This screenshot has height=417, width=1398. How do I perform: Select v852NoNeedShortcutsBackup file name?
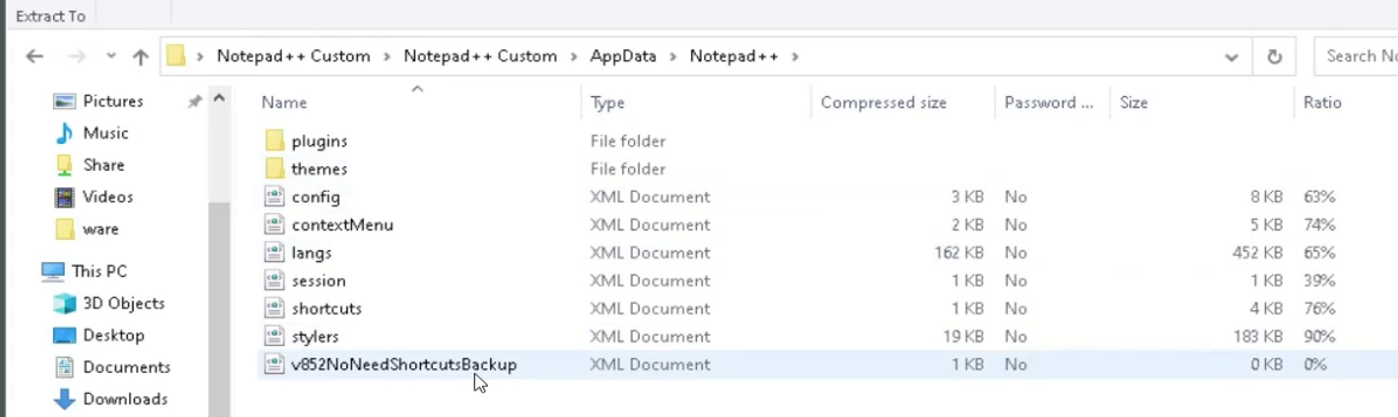(404, 365)
